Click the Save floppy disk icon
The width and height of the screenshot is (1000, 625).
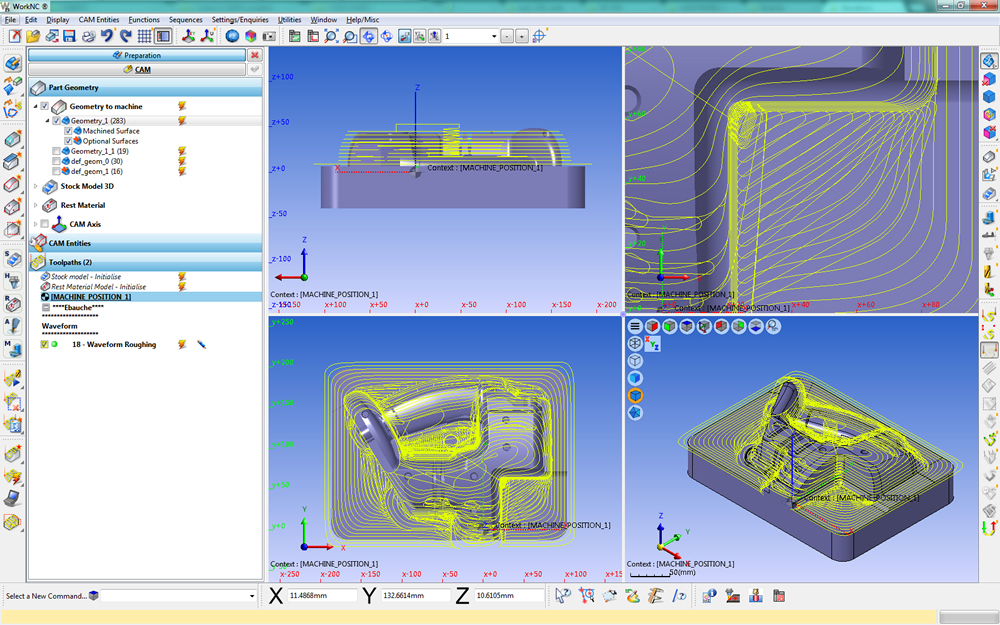(69, 36)
